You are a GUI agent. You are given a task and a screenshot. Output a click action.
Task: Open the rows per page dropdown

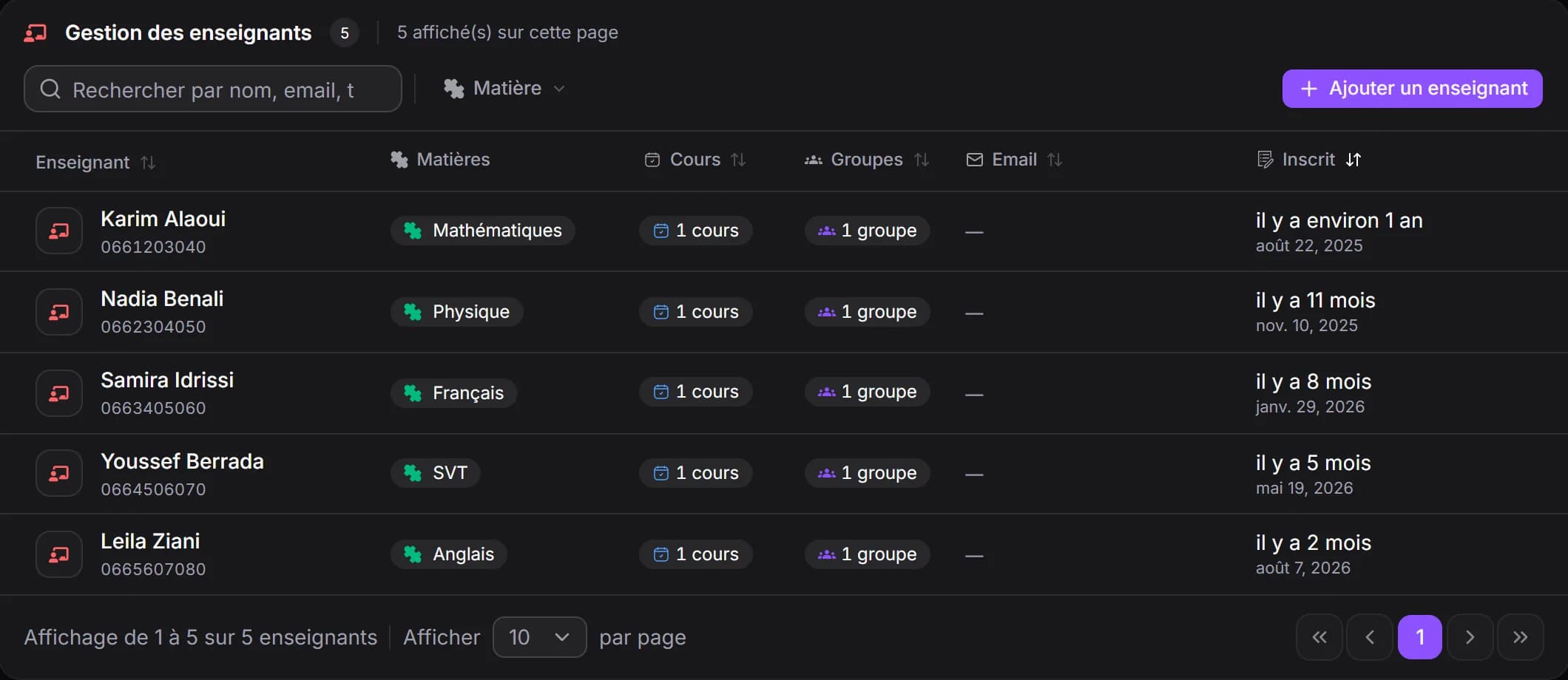click(540, 637)
